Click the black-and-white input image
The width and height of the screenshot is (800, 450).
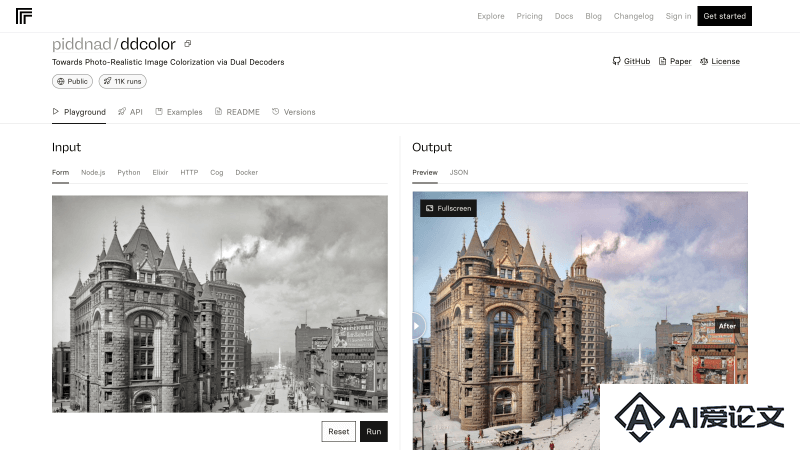(x=220, y=304)
